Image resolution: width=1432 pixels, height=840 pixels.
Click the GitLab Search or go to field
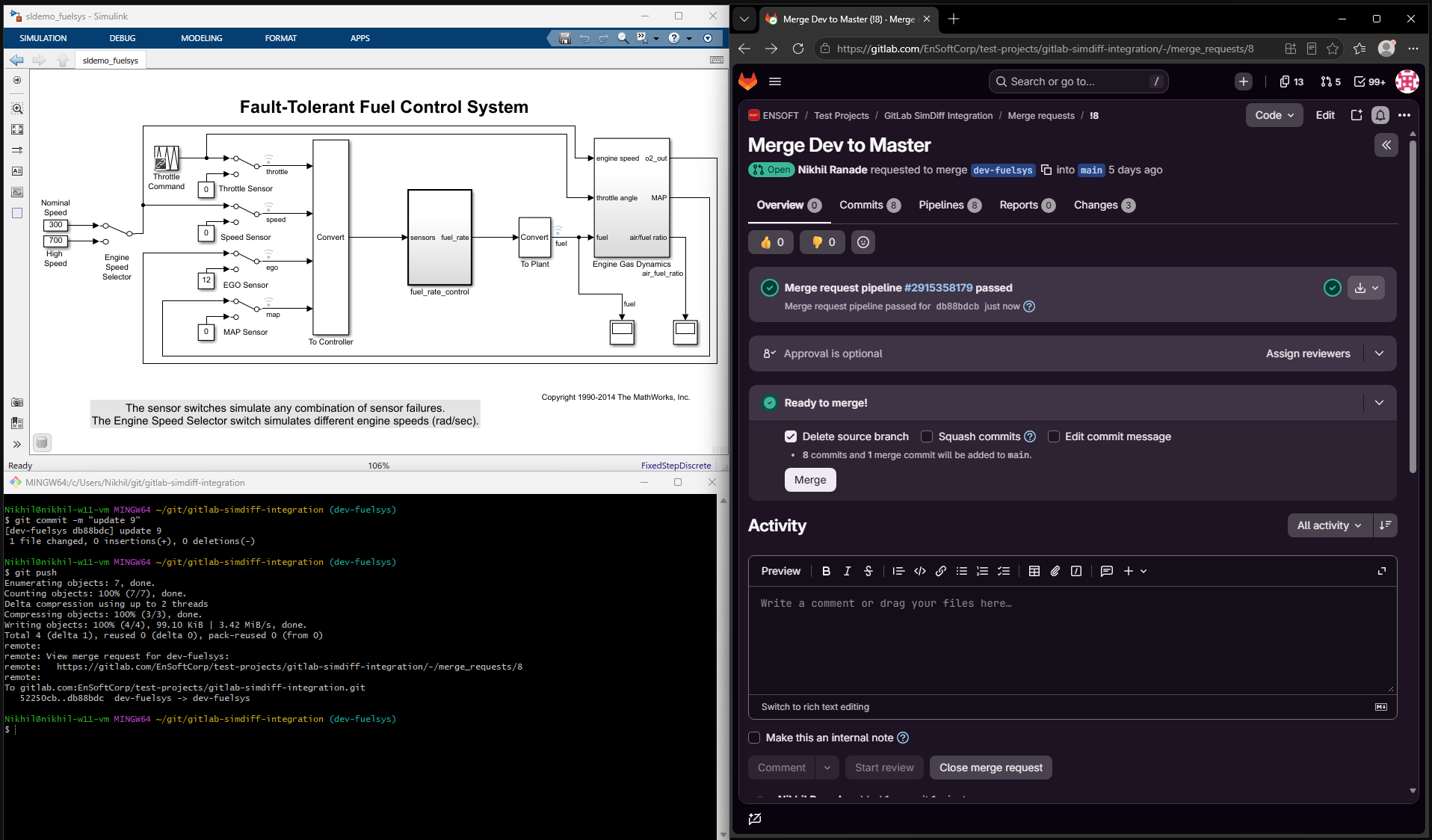[x=1078, y=81]
